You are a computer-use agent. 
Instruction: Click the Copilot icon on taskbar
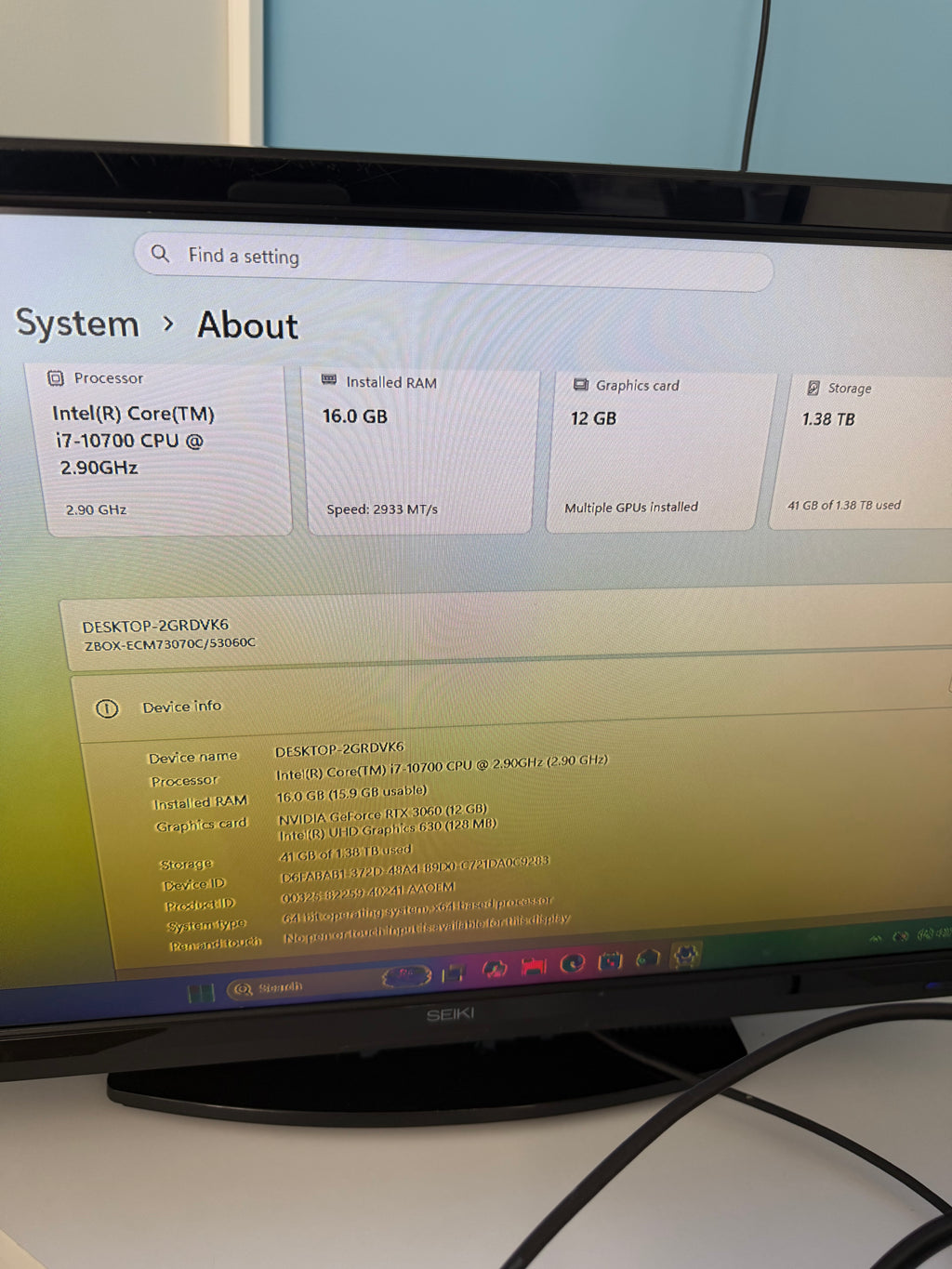[x=494, y=970]
